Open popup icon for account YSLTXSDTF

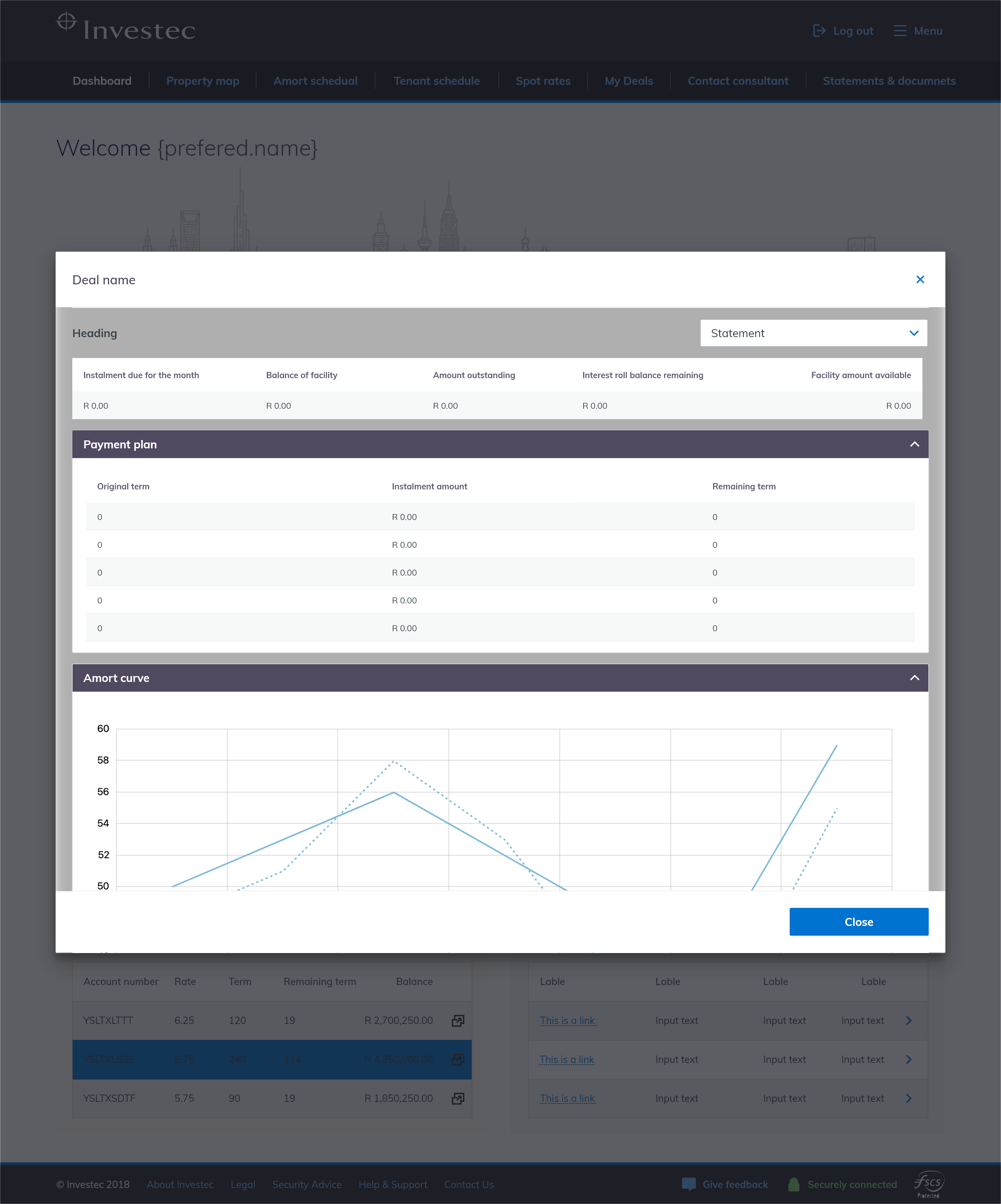point(457,1098)
